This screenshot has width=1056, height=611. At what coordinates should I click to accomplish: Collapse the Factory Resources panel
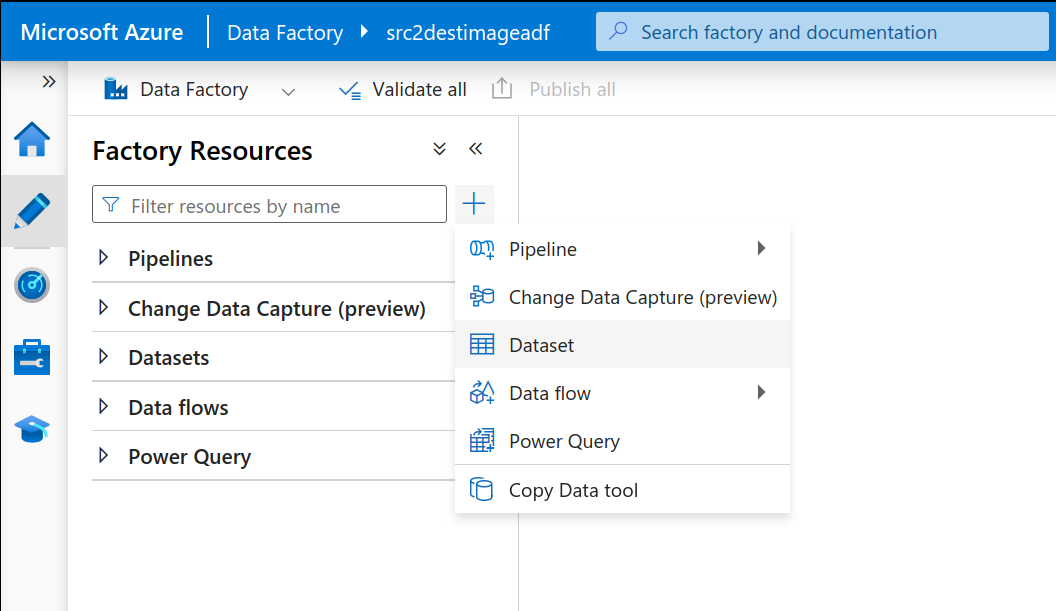[x=475, y=149]
